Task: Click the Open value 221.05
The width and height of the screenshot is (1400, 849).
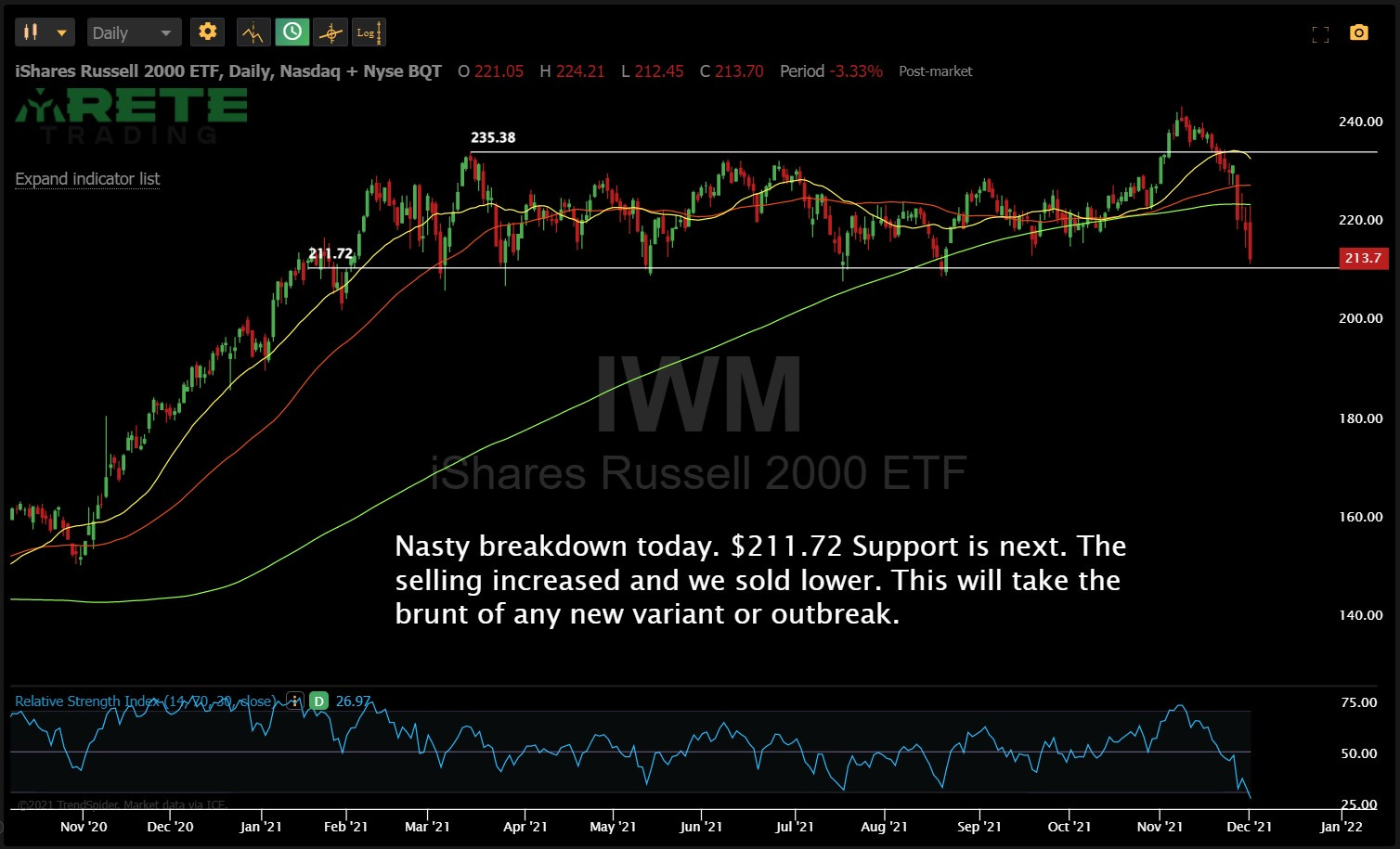Action: [499, 71]
